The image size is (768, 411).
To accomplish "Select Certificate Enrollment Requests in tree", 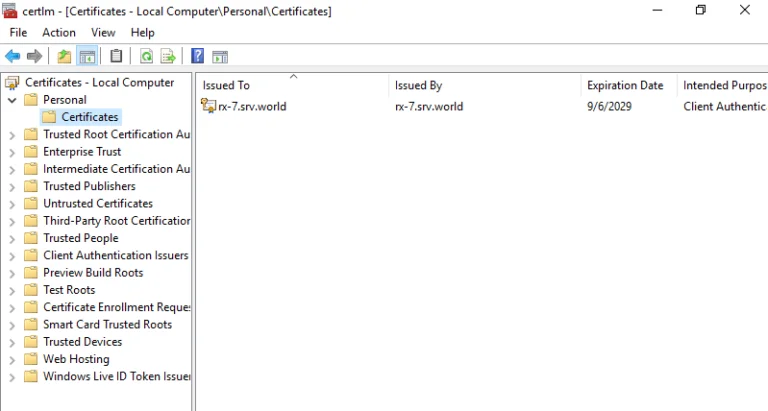I will pyautogui.click(x=117, y=307).
